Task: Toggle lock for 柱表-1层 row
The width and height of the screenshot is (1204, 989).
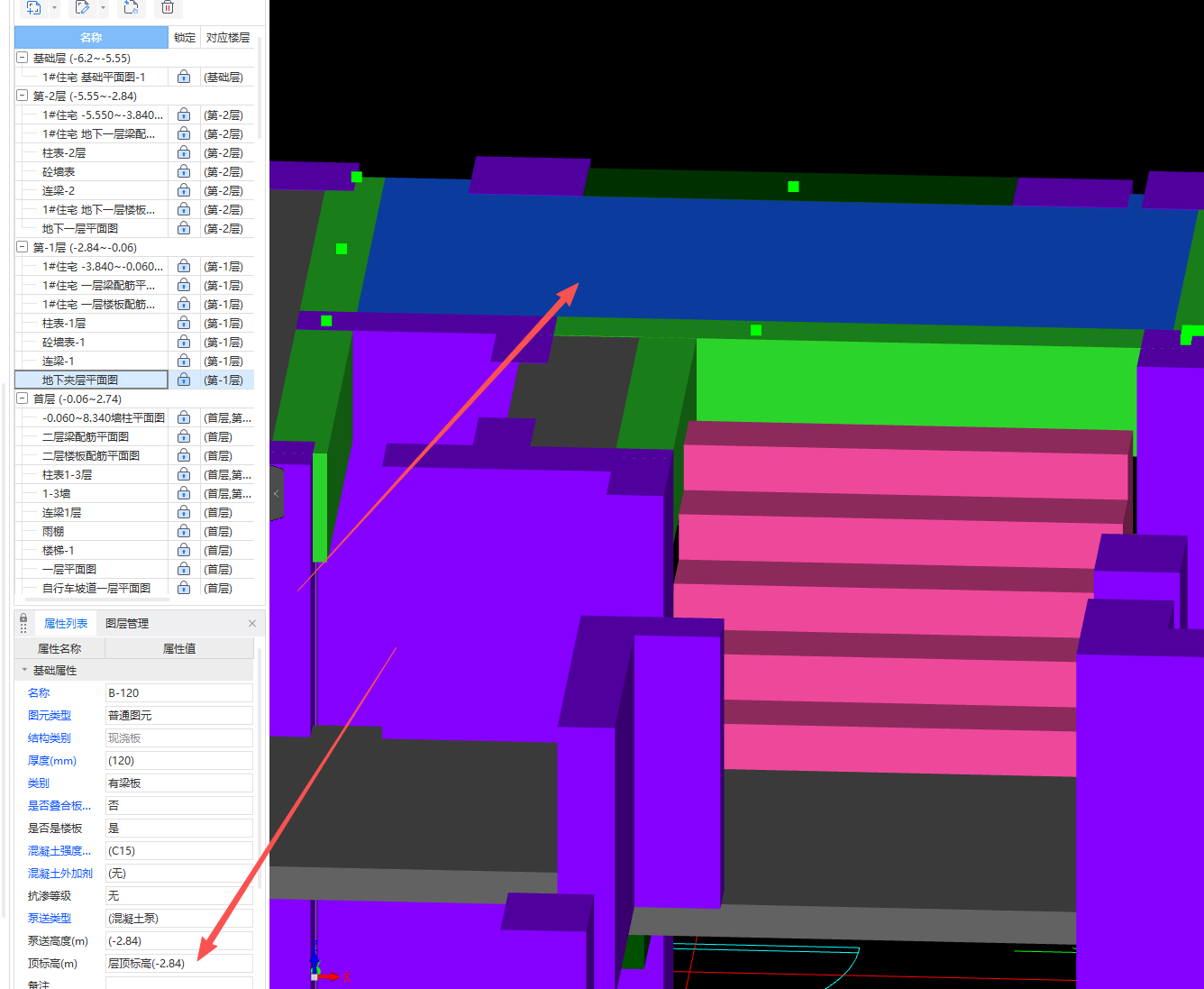Action: click(184, 324)
